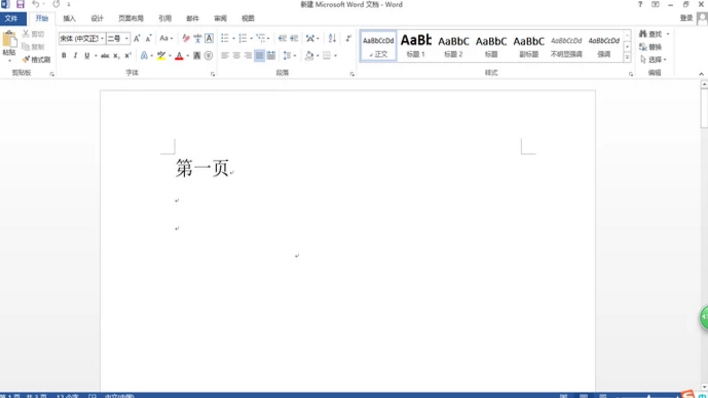Click the Show/Hide paragraph marks icon
Screen dimensions: 708x398
point(348,38)
